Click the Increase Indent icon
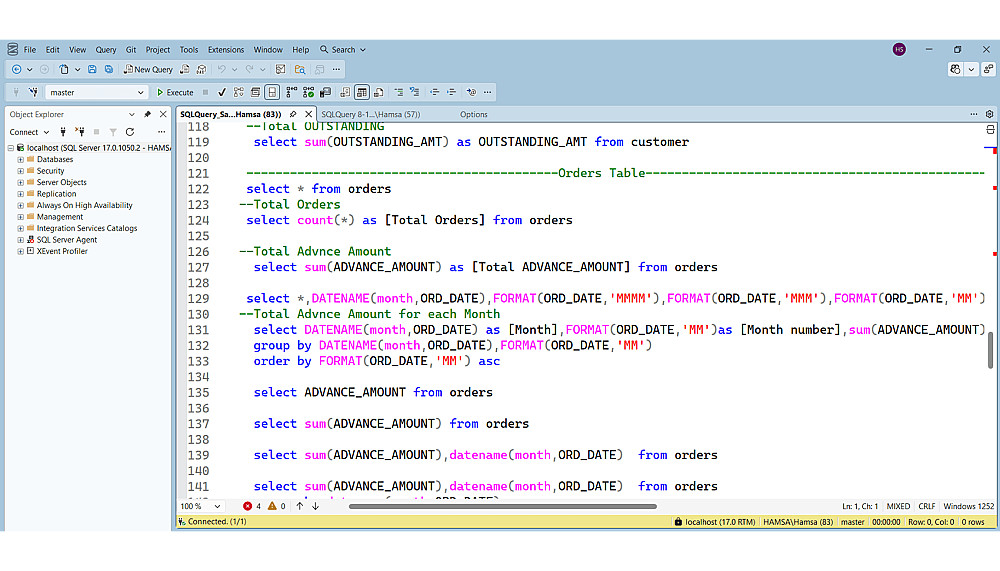 [x=451, y=93]
